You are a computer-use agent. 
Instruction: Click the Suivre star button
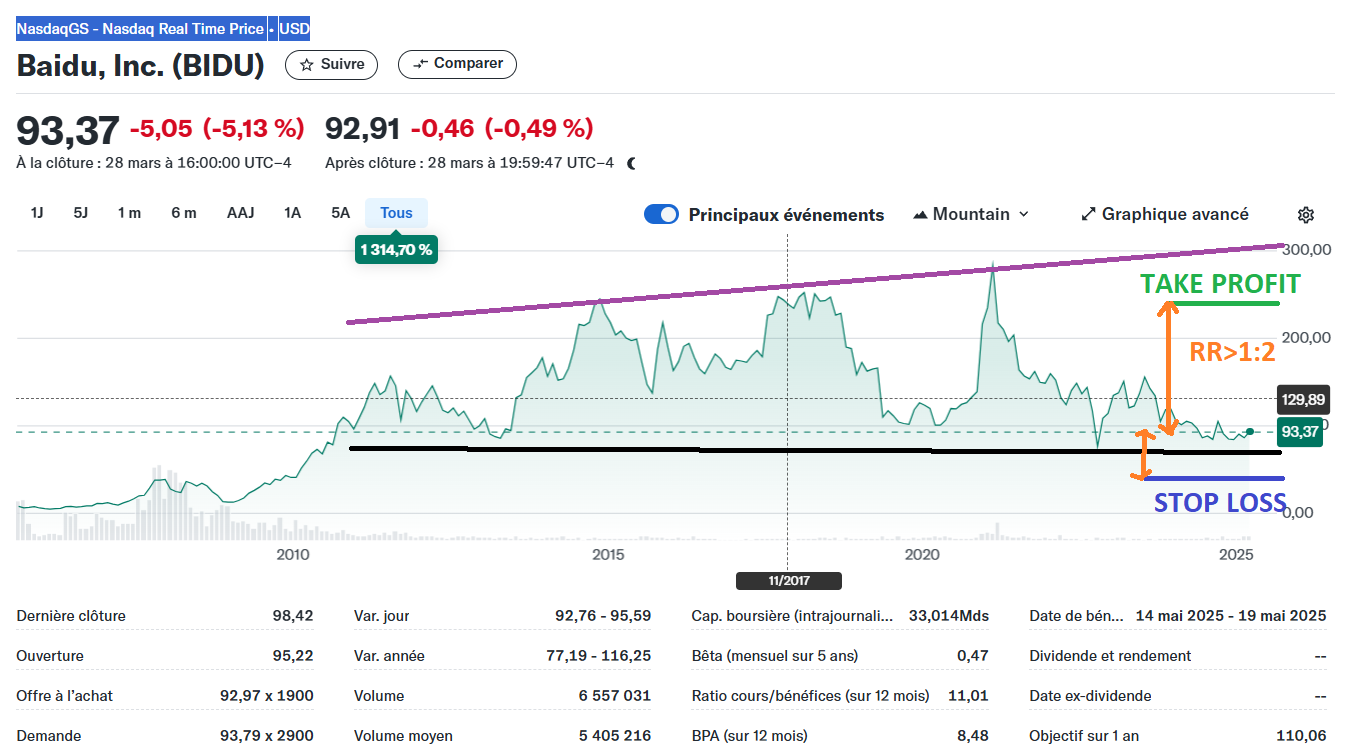(x=332, y=64)
